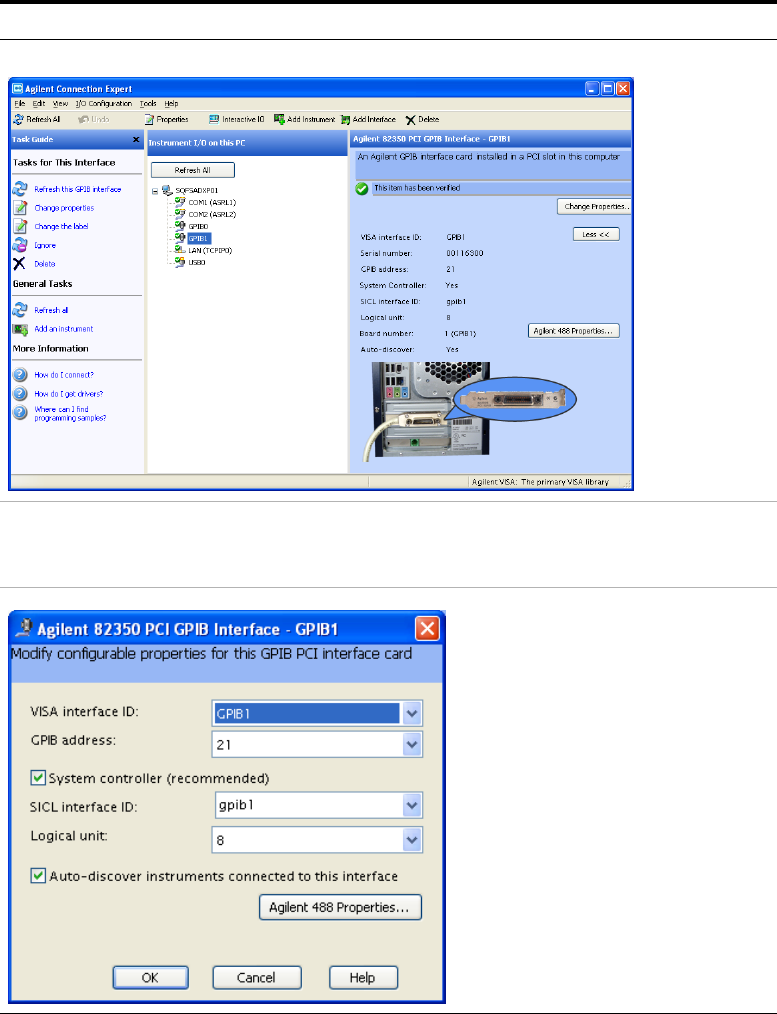The image size is (777, 1014).
Task: Click the How do I connect help icon
Action: (x=21, y=374)
